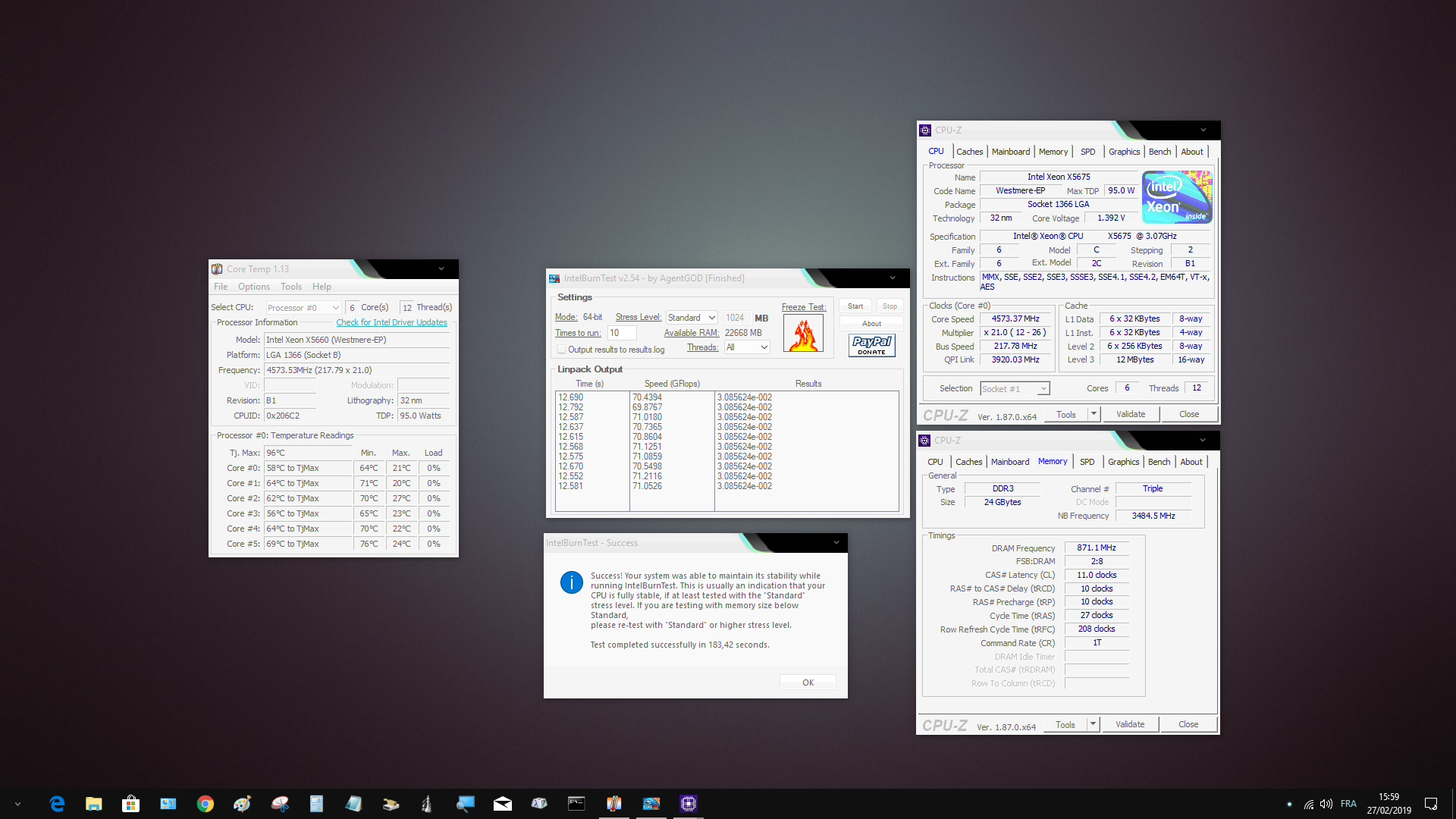The image size is (1456, 819).
Task: Open Google Chrome from the taskbar
Action: pyautogui.click(x=205, y=803)
